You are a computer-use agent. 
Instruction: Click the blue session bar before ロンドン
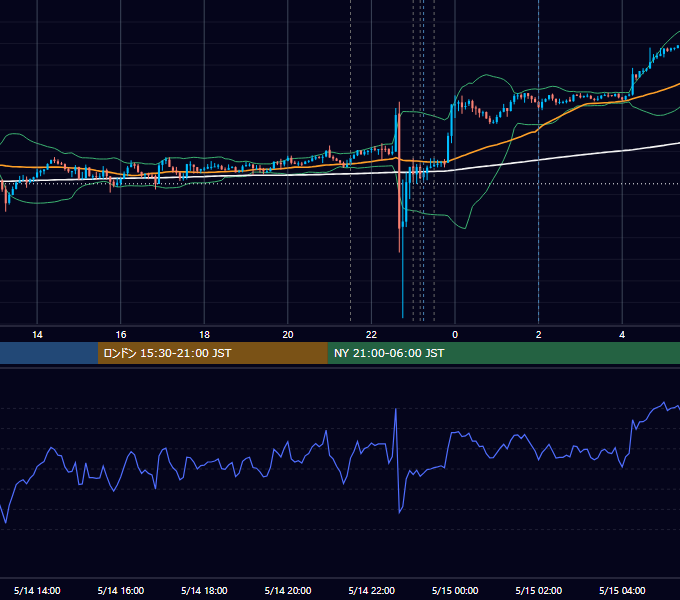pos(49,353)
